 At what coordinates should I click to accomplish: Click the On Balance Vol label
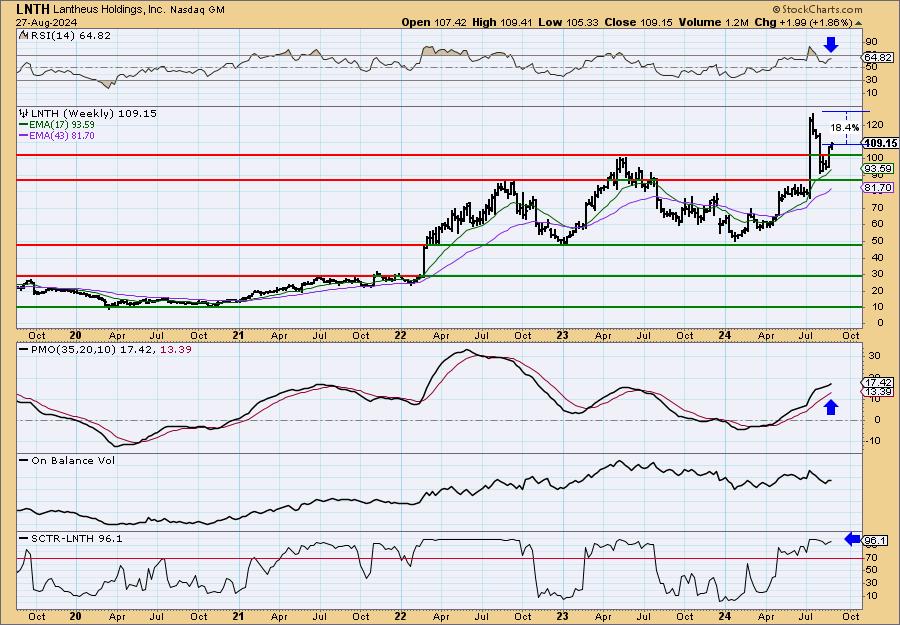[x=73, y=461]
